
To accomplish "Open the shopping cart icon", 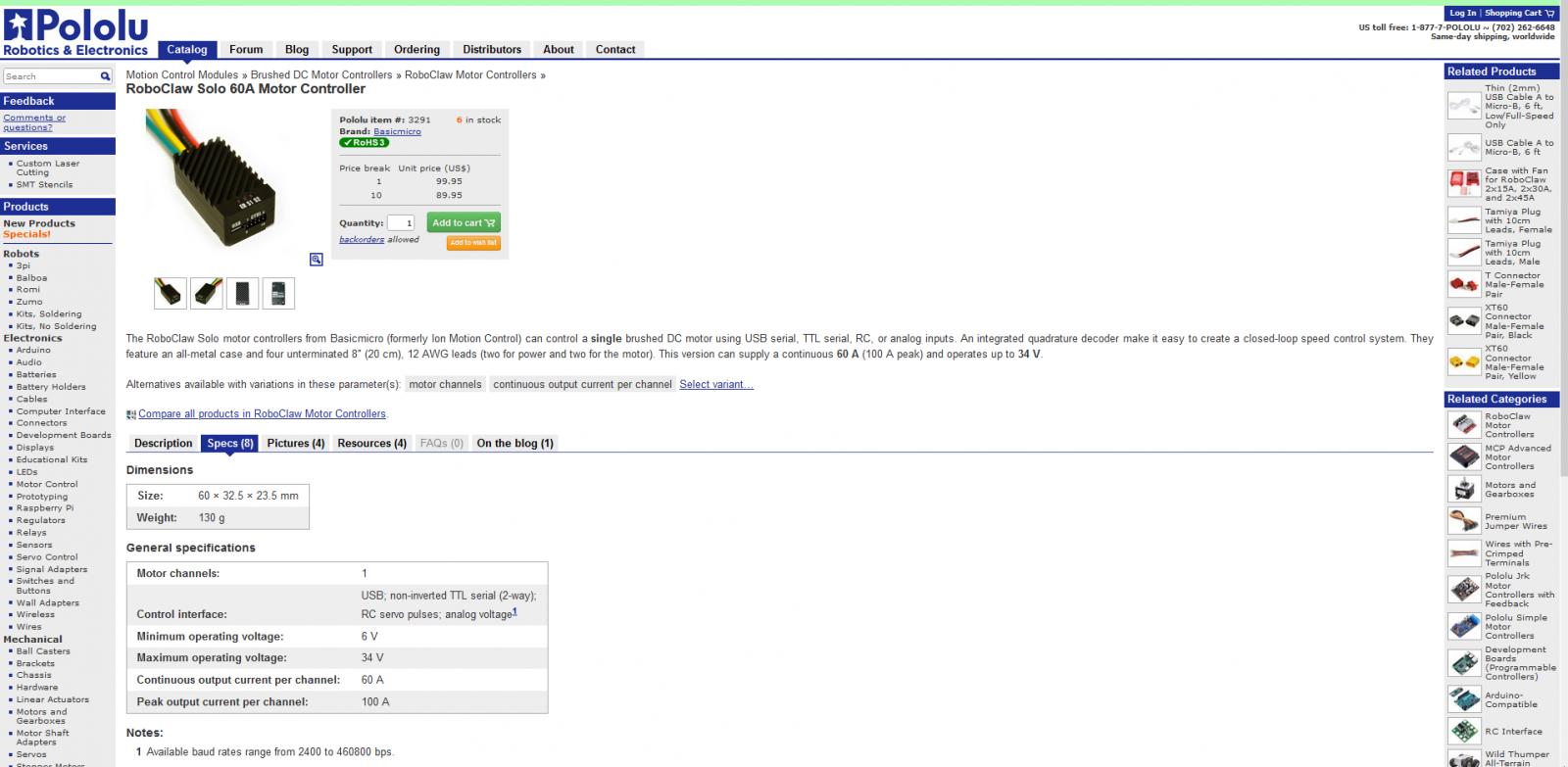I will pos(1549,14).
